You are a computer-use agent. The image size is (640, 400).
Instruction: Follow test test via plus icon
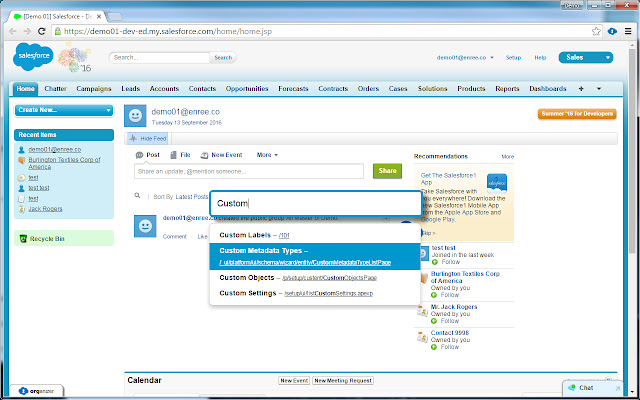[x=434, y=262]
